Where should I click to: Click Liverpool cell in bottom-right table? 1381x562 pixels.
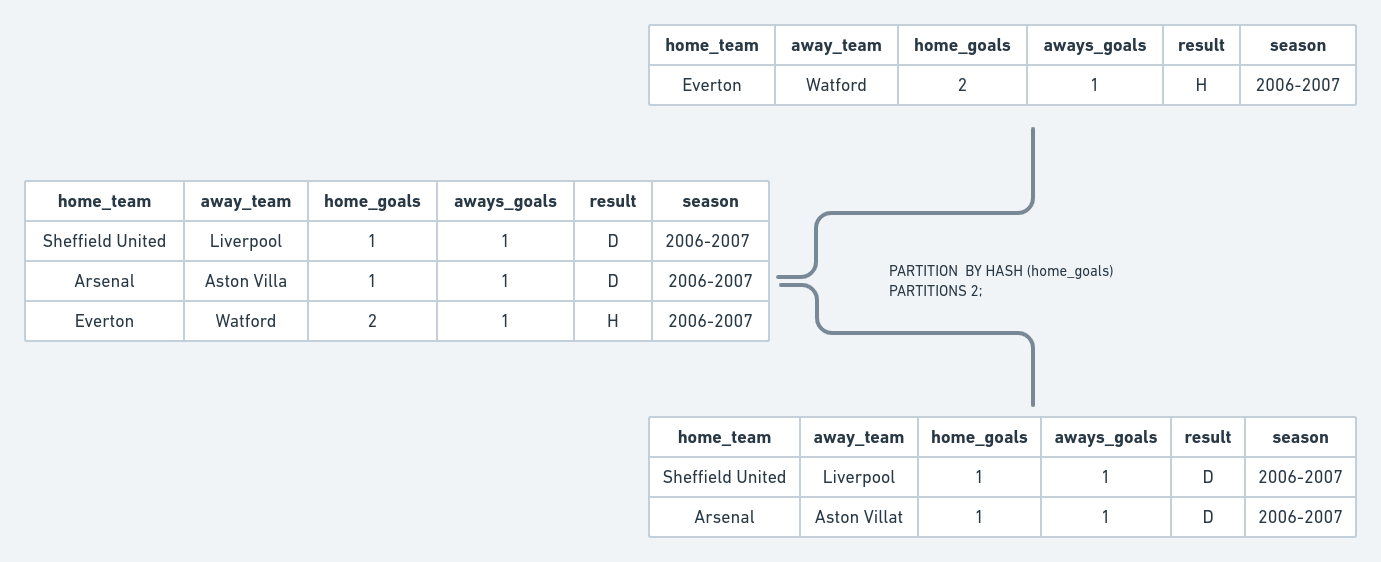click(x=858, y=477)
